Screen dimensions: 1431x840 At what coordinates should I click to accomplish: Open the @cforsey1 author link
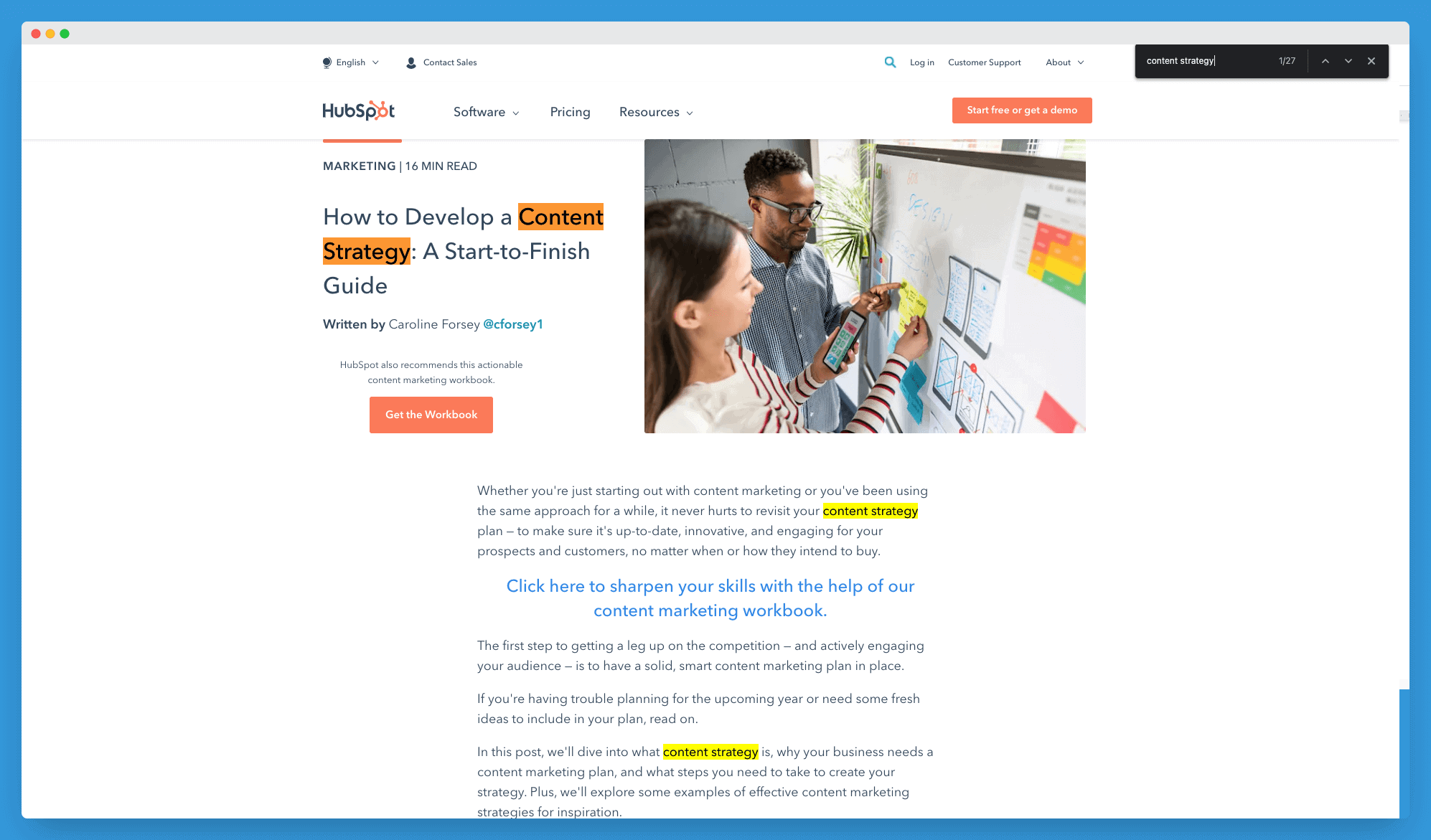[513, 324]
